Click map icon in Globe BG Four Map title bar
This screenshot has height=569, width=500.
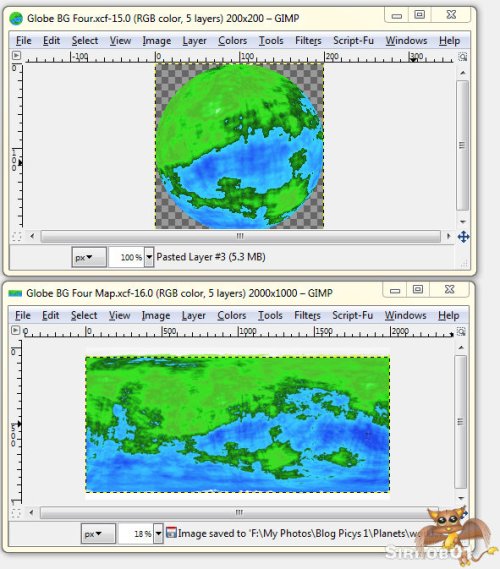15,293
